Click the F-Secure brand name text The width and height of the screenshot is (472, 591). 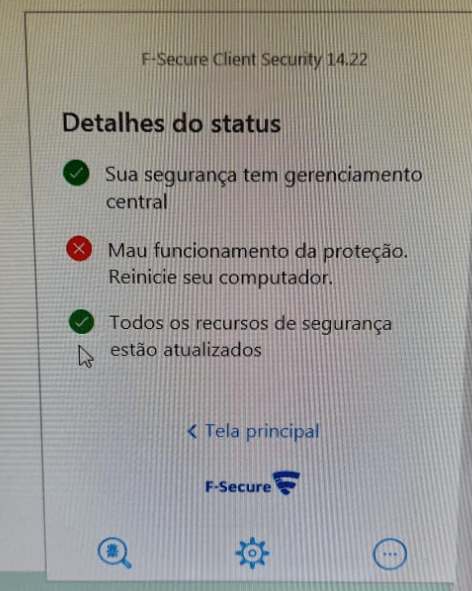[x=238, y=487]
